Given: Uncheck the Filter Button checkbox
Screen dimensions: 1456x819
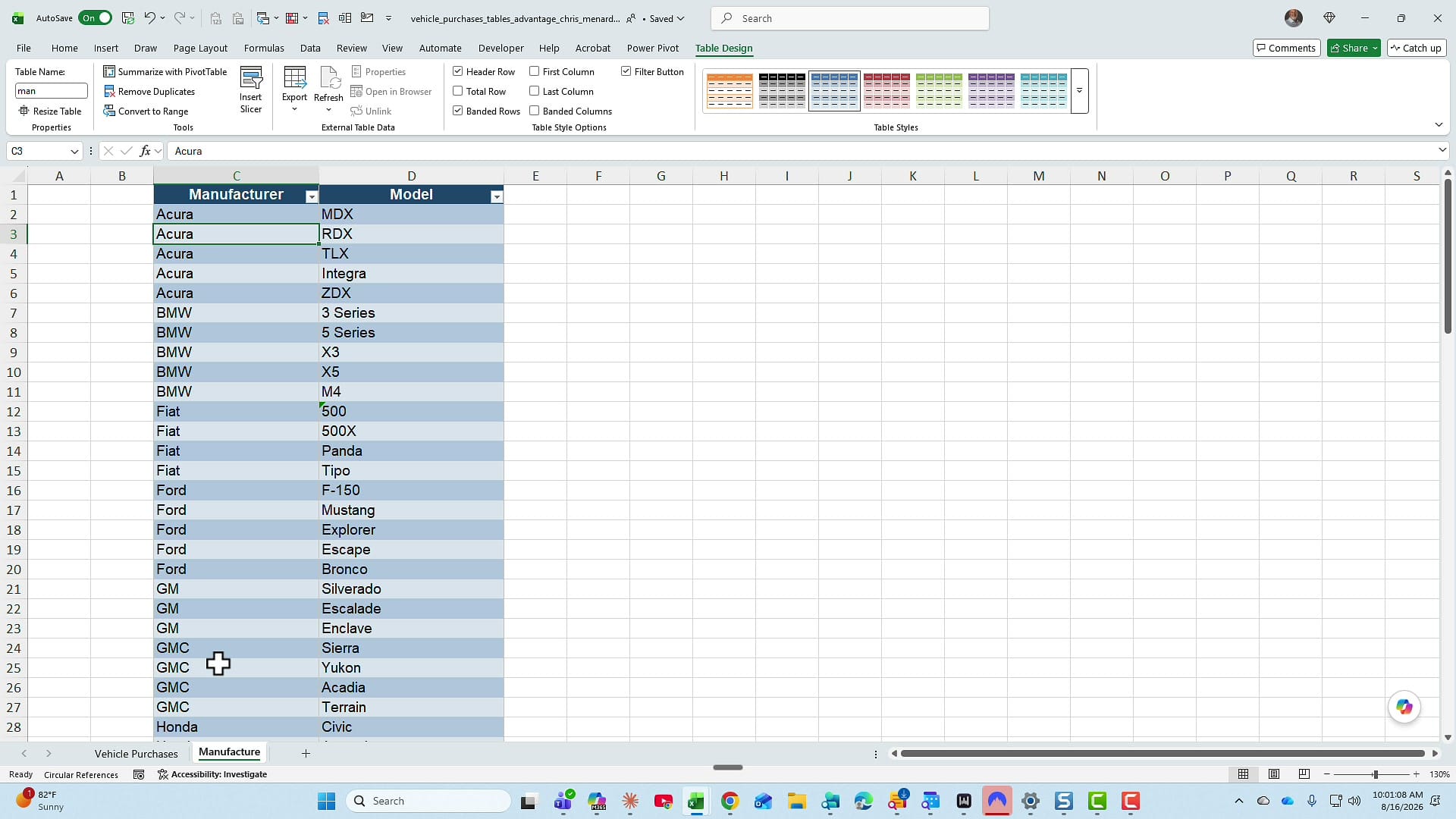Looking at the screenshot, I should point(626,71).
